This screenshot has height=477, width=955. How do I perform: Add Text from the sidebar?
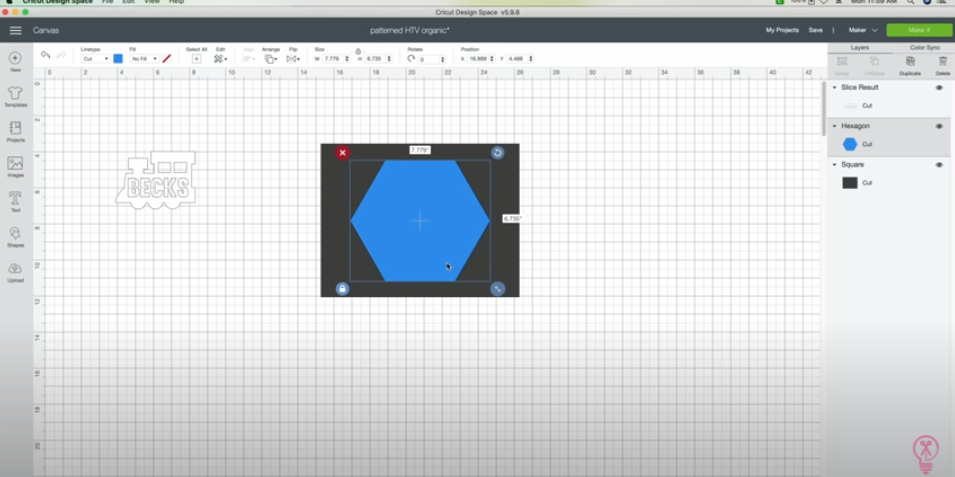point(15,202)
